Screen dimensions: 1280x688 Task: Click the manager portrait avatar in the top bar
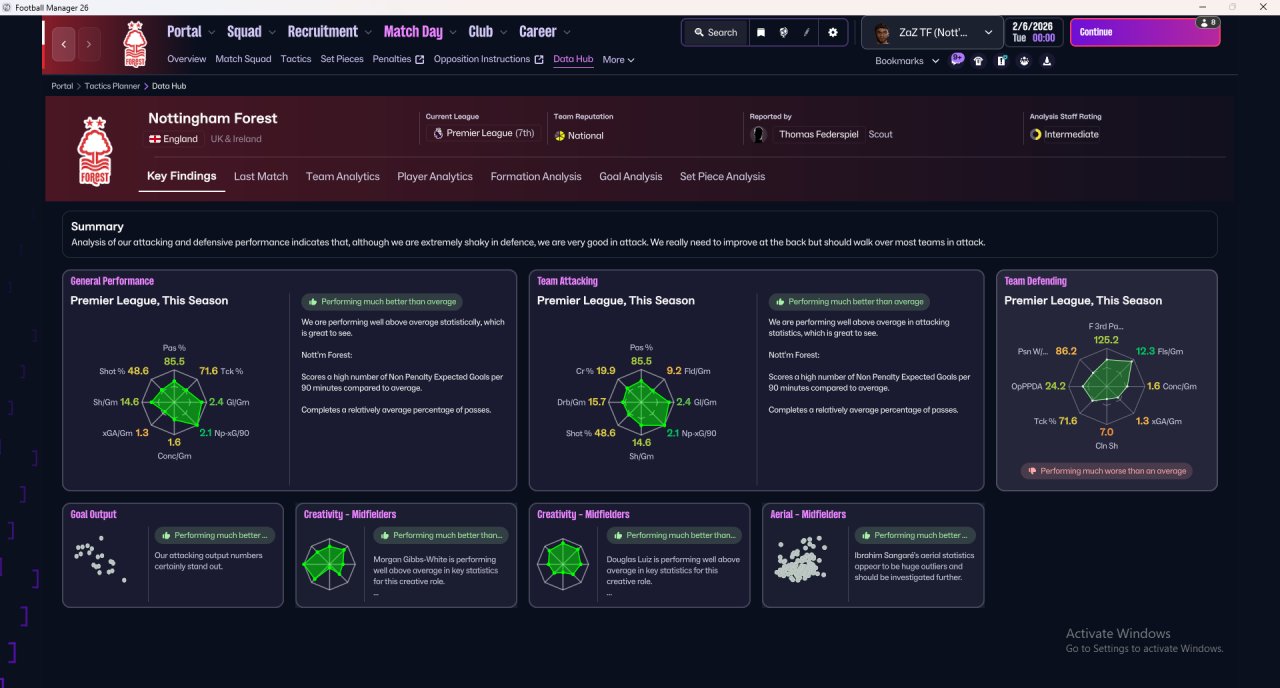point(882,33)
